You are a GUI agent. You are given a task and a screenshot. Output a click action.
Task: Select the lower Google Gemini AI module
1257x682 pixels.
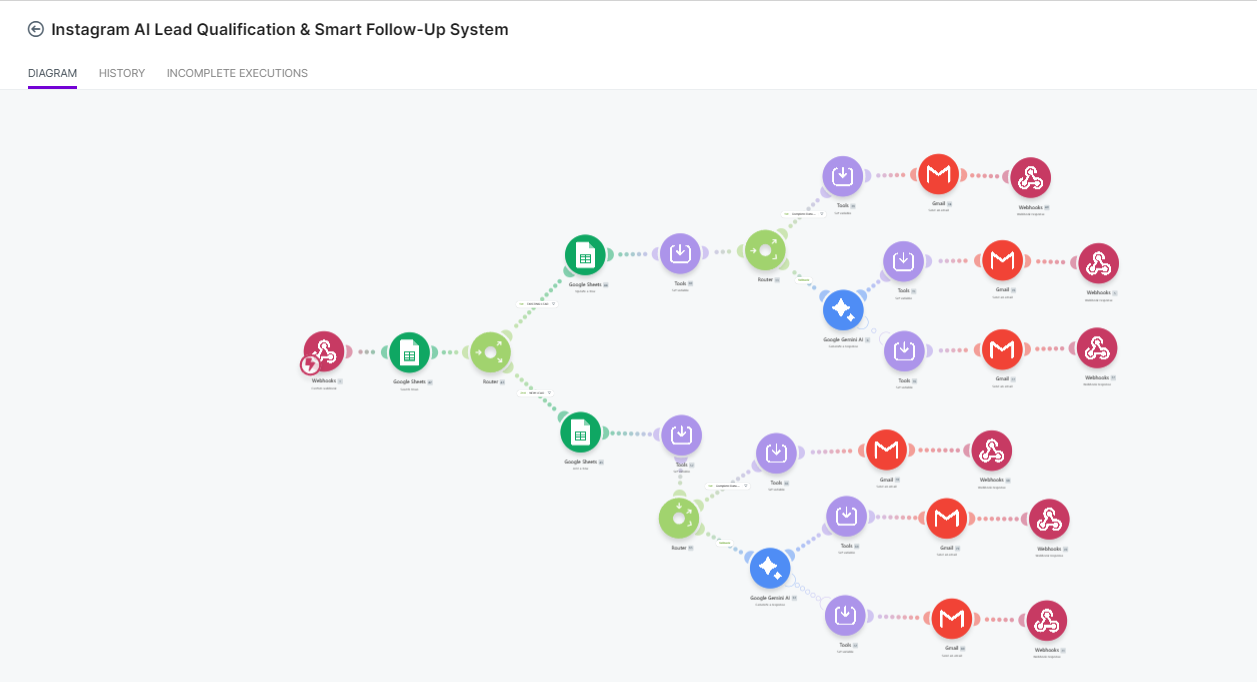click(770, 568)
